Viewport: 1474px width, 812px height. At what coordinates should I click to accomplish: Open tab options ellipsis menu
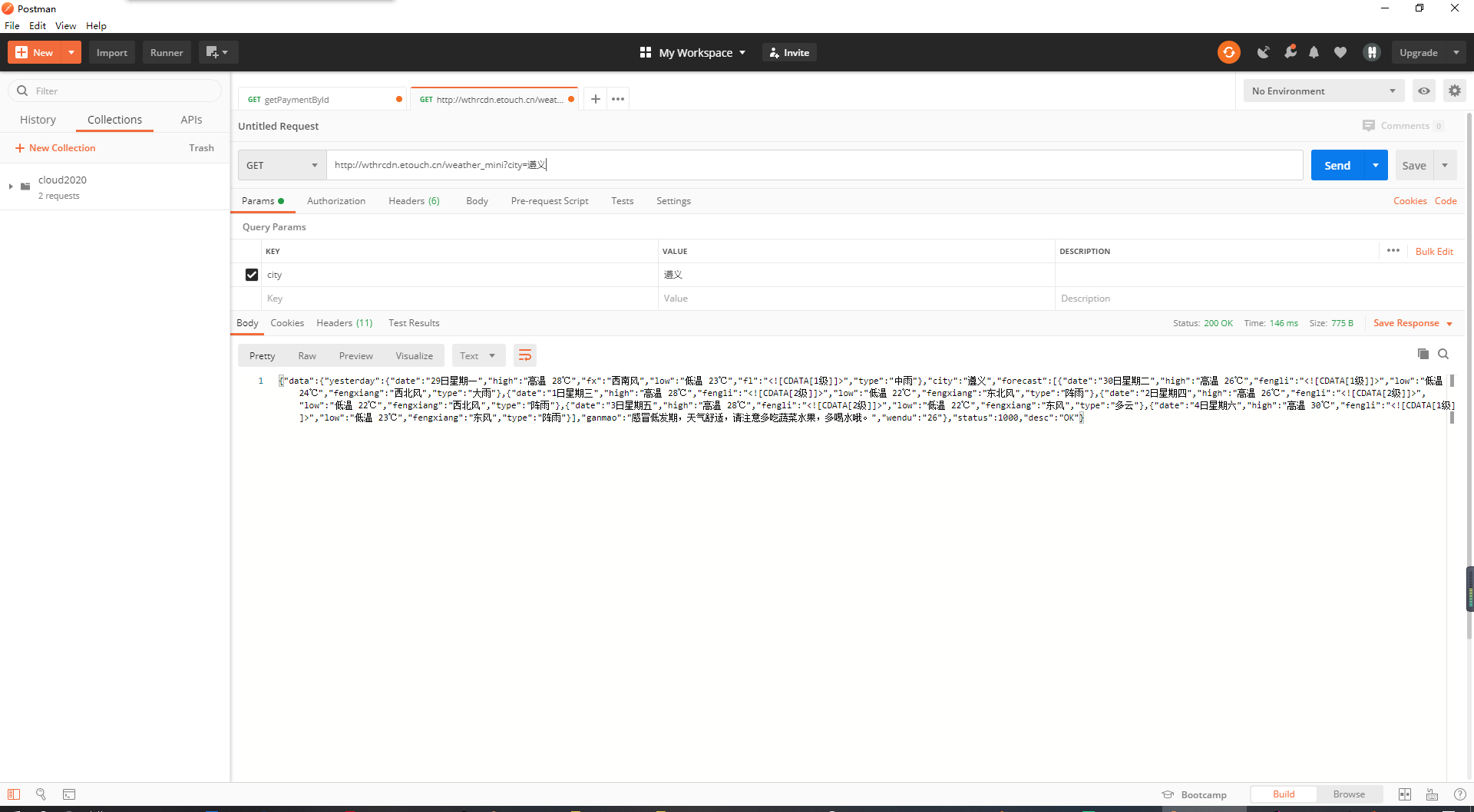point(618,99)
